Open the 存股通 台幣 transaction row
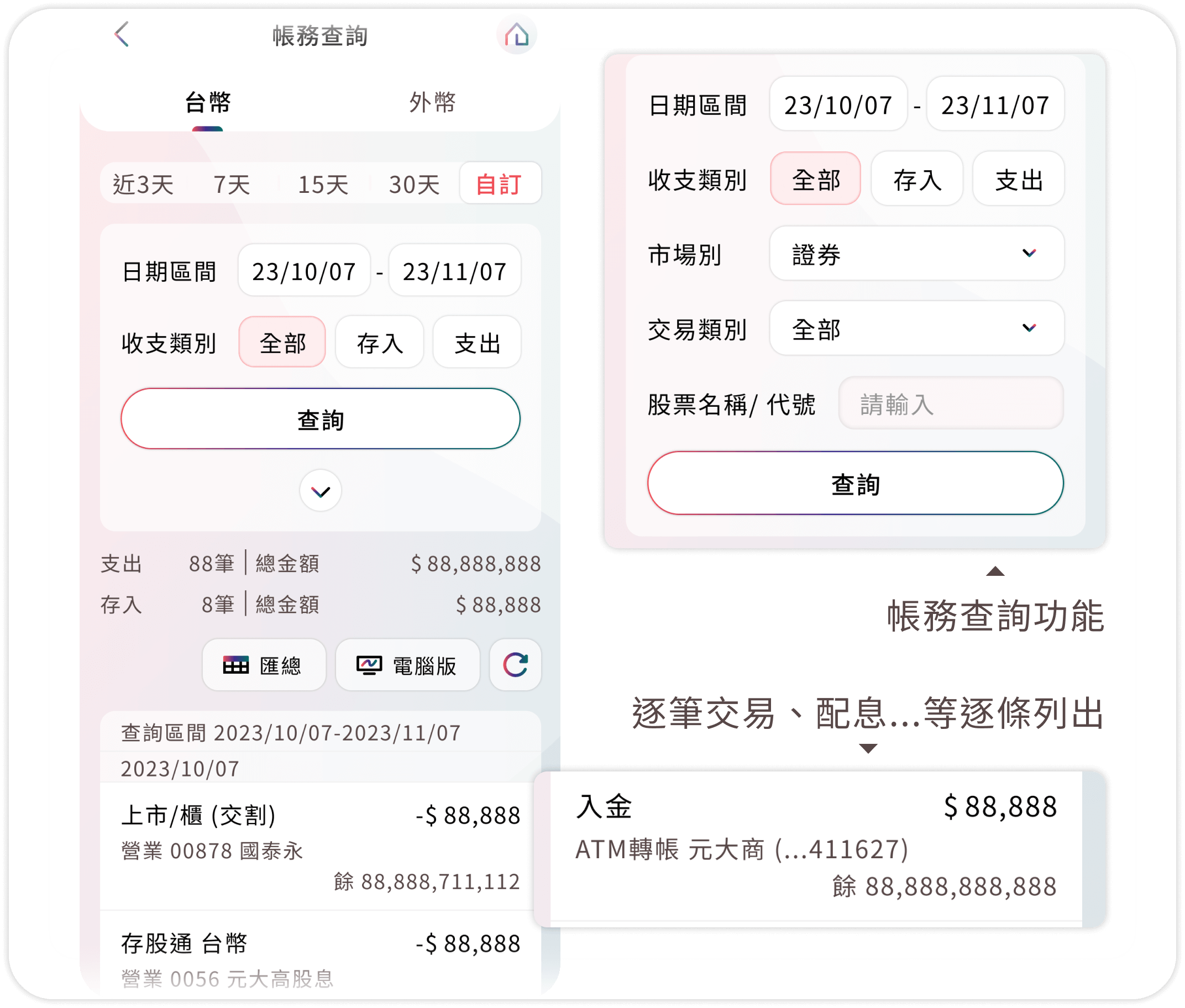The width and height of the screenshot is (1185, 1008). [x=321, y=956]
